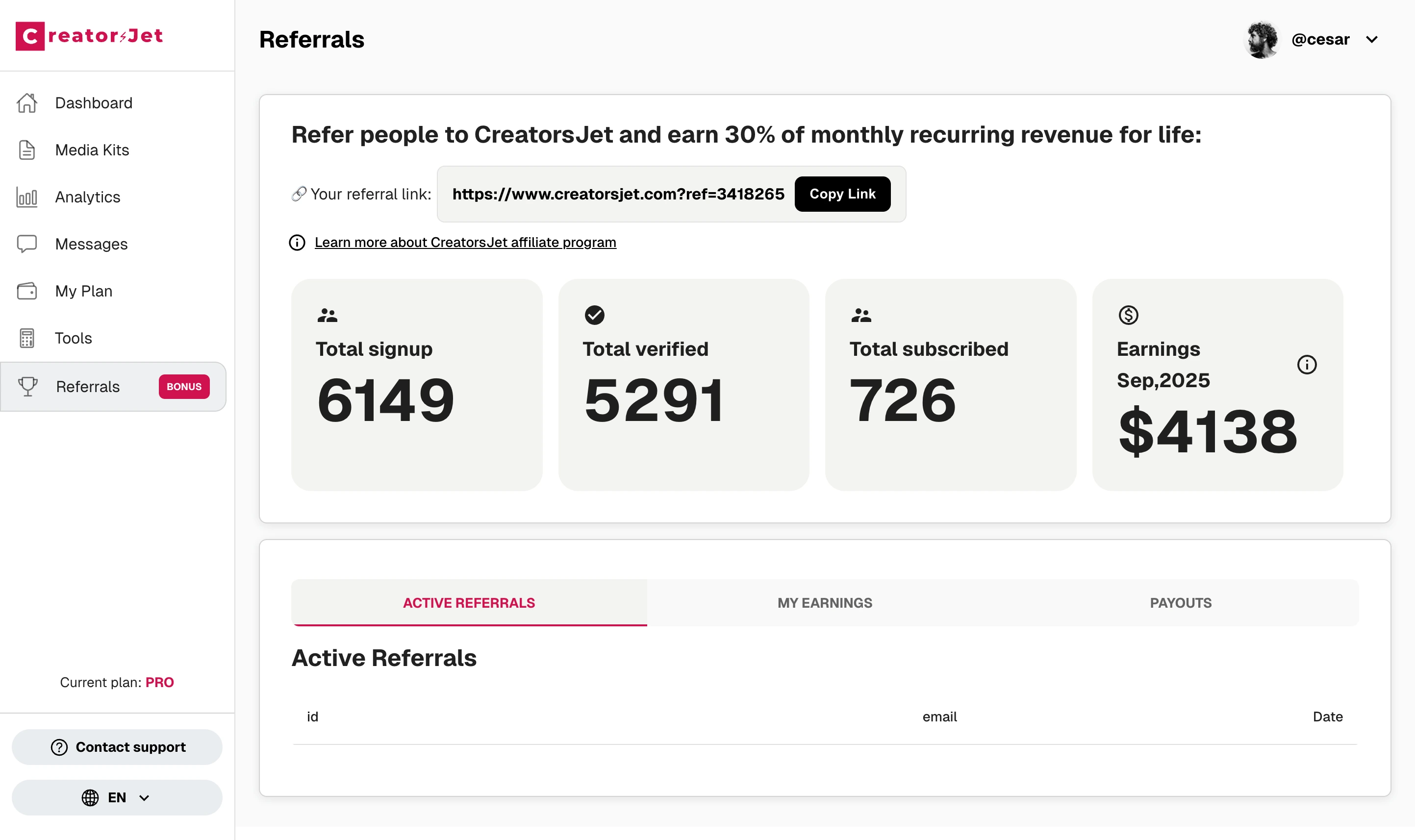Click the Media Kits document icon
Viewport: 1415px width, 840px height.
click(x=26, y=150)
